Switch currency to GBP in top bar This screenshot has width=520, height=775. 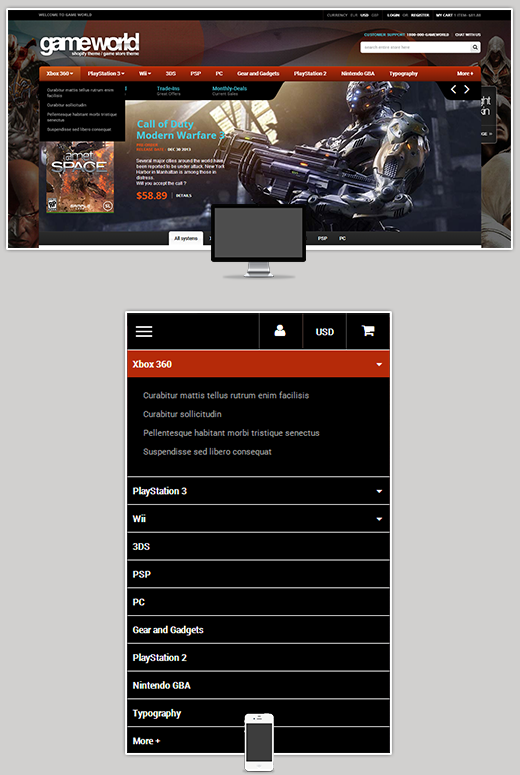pyautogui.click(x=375, y=15)
